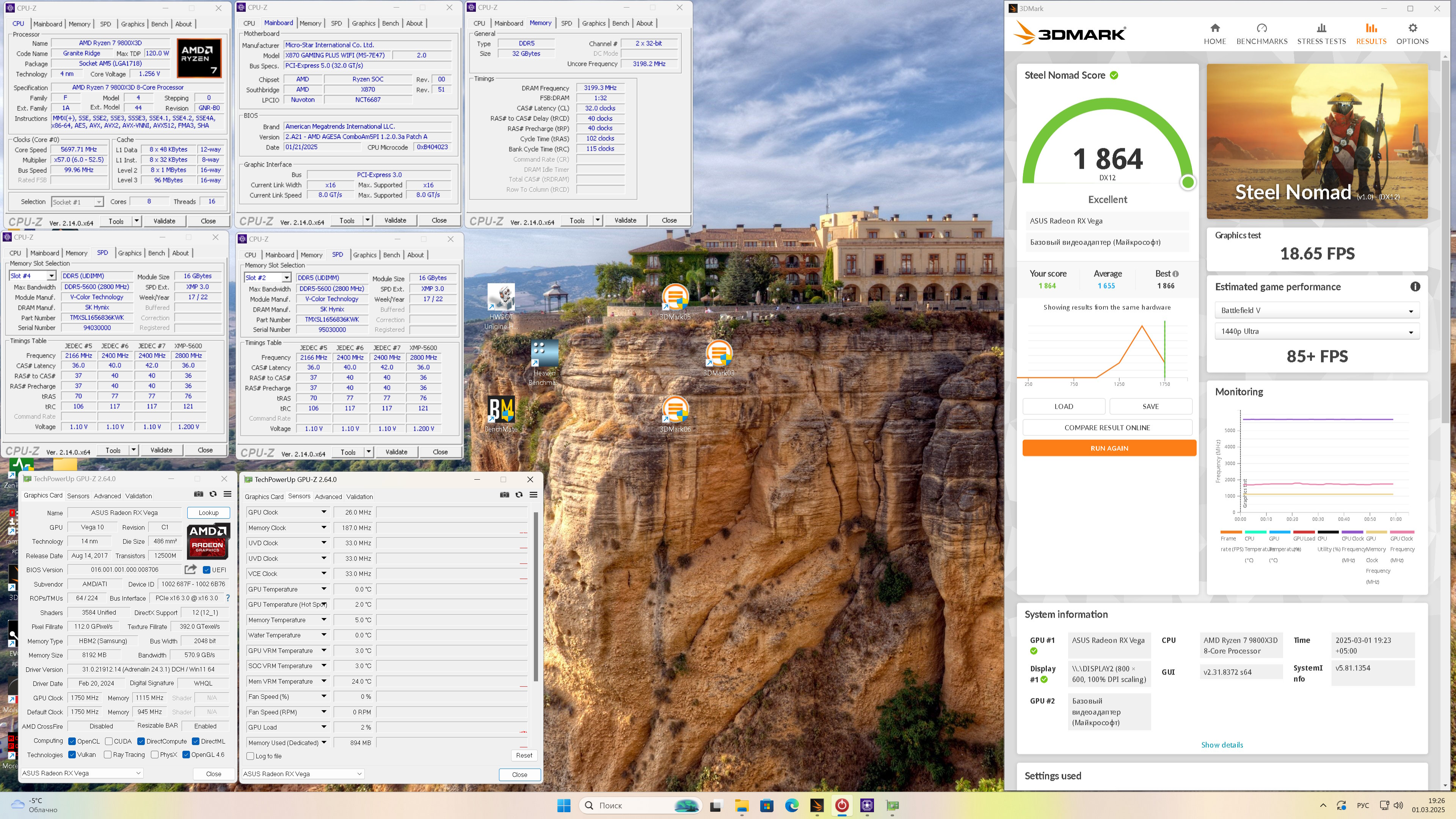Click RUN AGAIN in 3DMark
Image resolution: width=1456 pixels, height=819 pixels.
pyautogui.click(x=1109, y=448)
